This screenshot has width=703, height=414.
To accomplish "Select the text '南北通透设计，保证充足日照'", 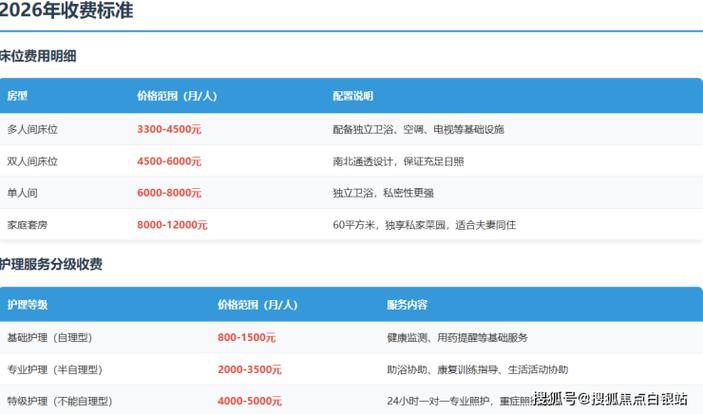I will [x=398, y=161].
